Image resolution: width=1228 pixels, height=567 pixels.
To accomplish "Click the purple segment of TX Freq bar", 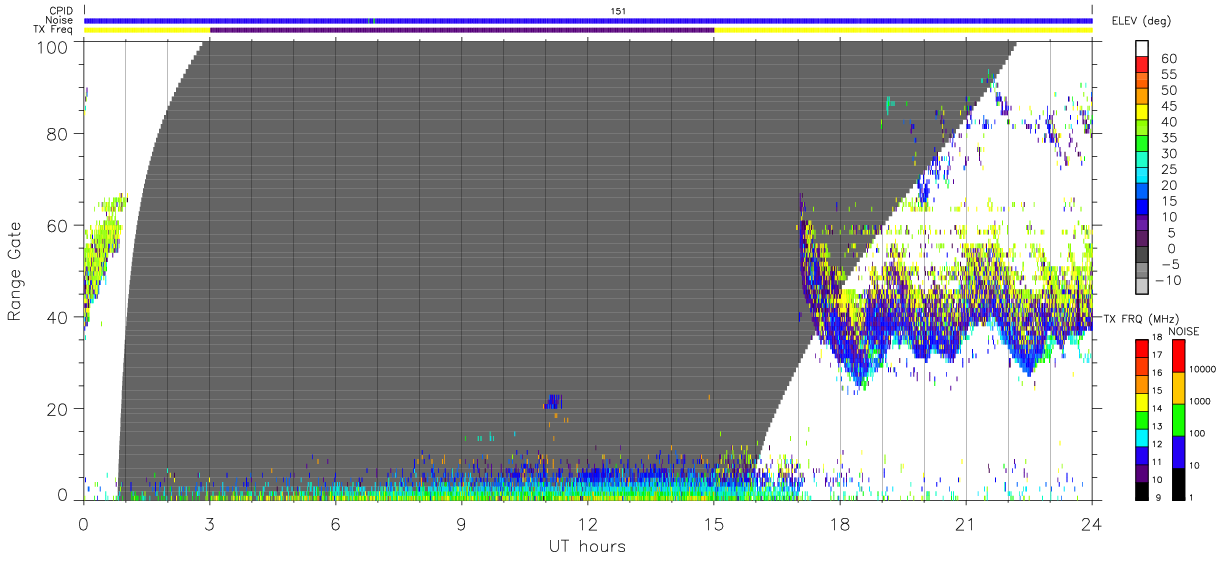I will [x=462, y=30].
